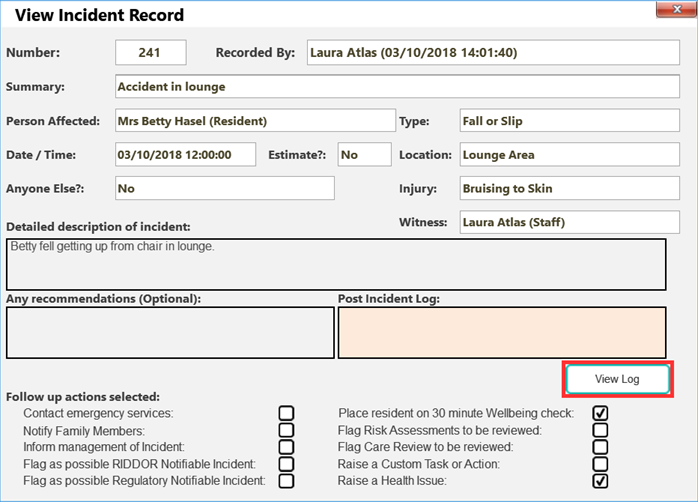This screenshot has height=502, width=698.
Task: Click the 'Person Affected:' label
Action: click(x=53, y=121)
